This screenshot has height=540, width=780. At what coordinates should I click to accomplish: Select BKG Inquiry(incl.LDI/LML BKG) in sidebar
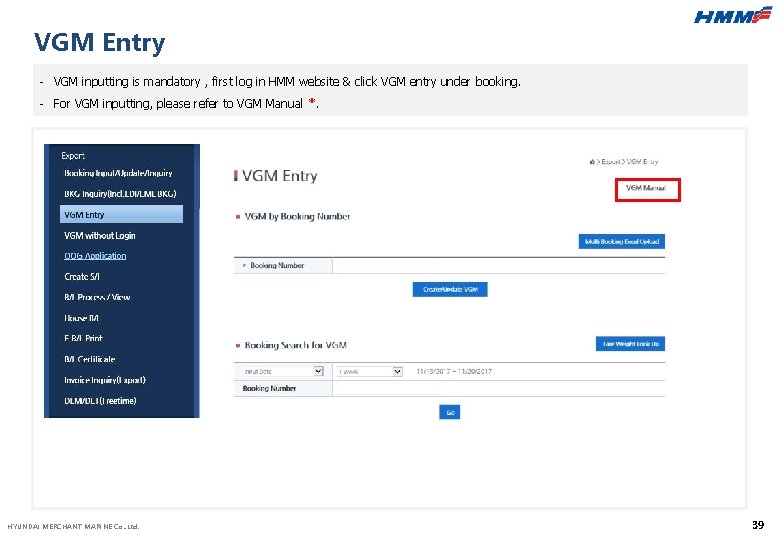coord(120,193)
